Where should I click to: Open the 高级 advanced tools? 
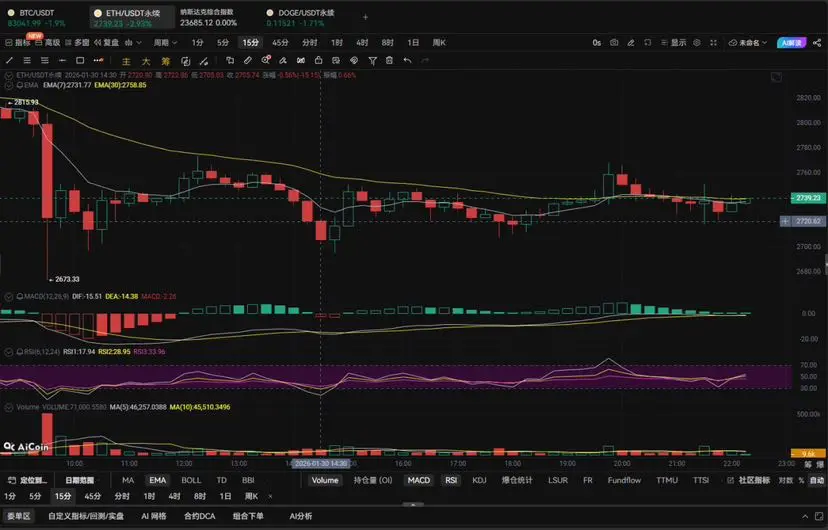click(48, 43)
